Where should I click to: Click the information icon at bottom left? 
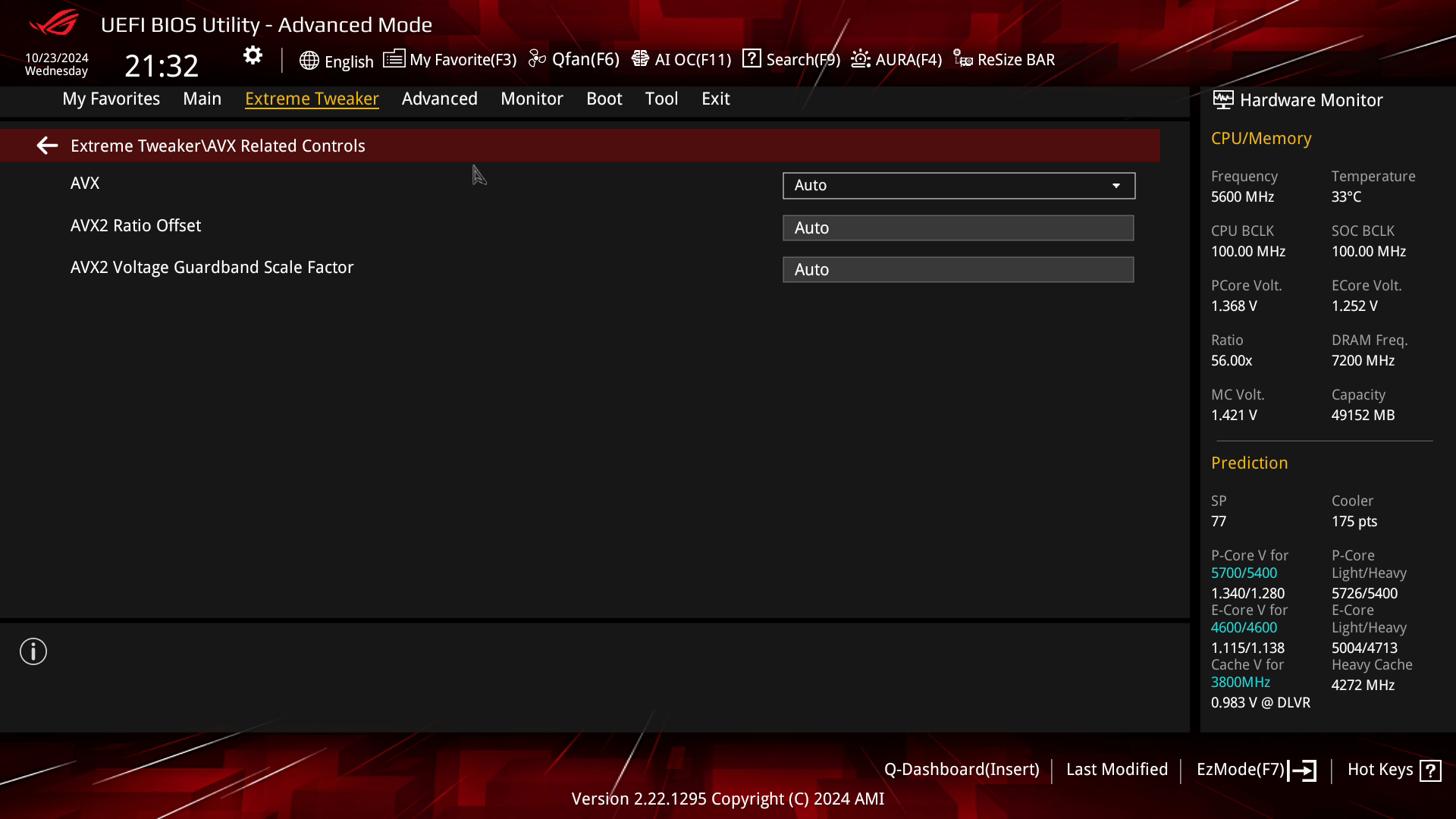[33, 651]
